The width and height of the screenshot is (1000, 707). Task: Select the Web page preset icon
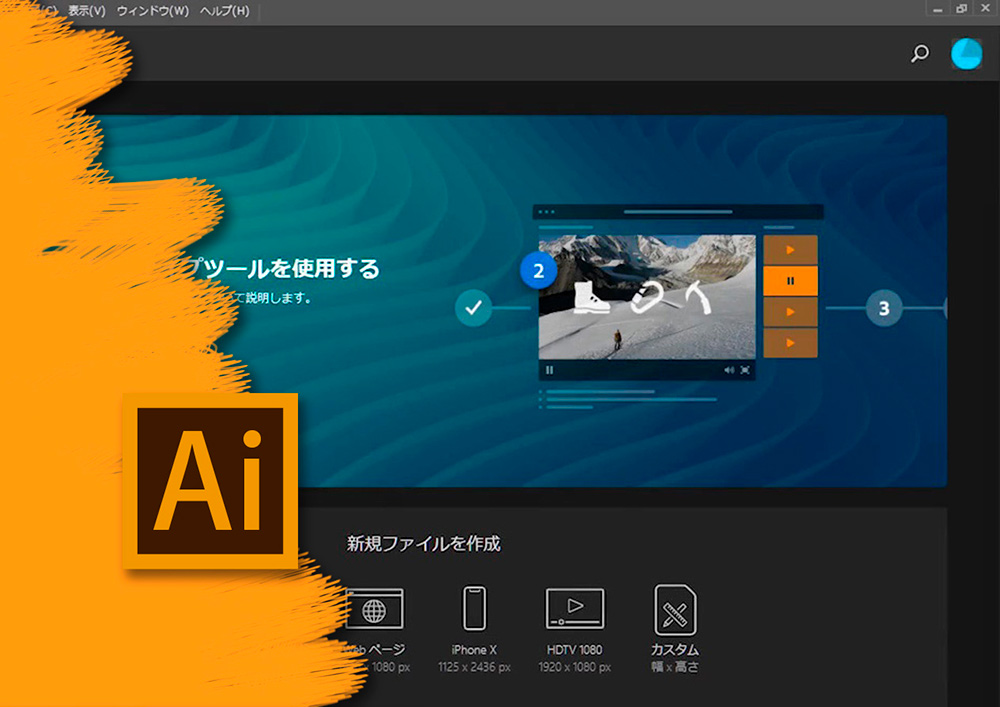[374, 608]
